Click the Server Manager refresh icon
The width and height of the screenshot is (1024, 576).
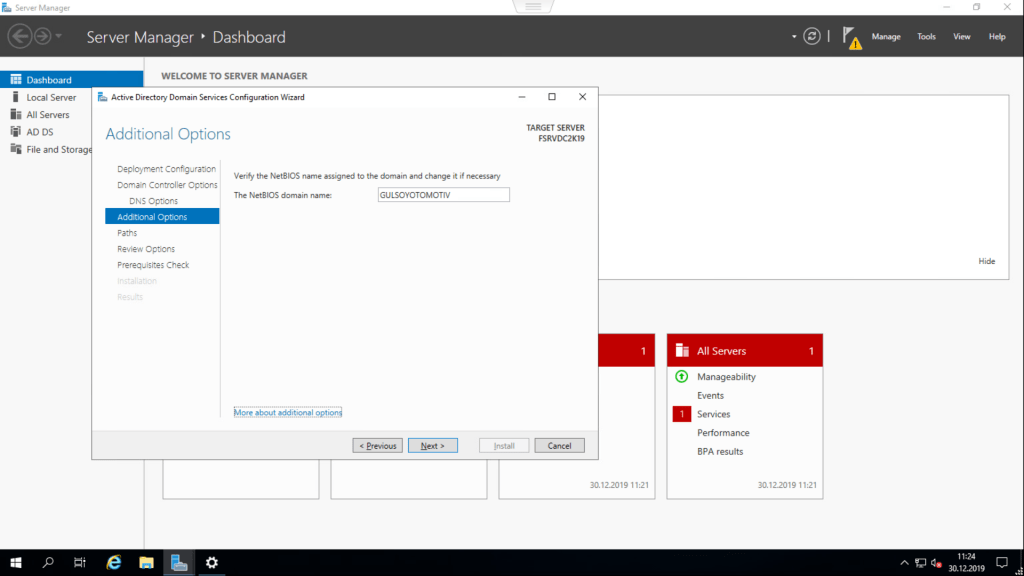pos(812,36)
